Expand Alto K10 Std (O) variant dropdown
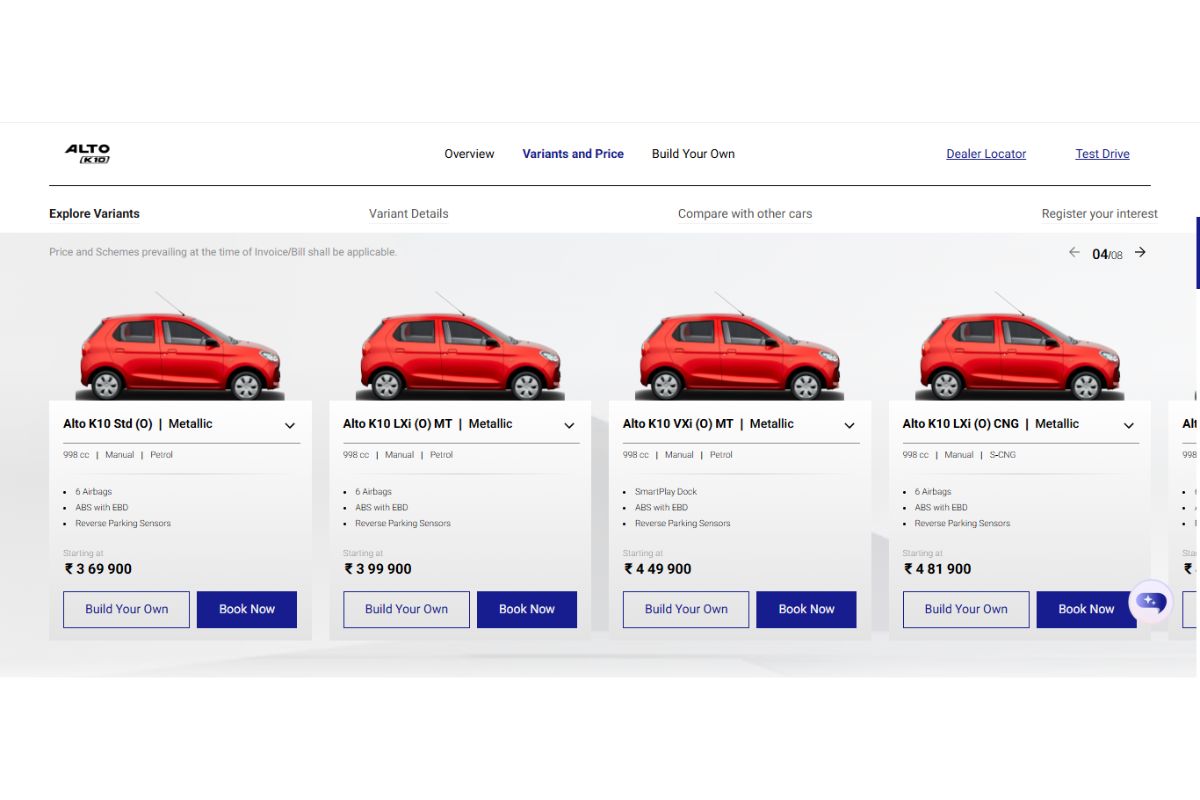This screenshot has height=800, width=1200. tap(290, 425)
